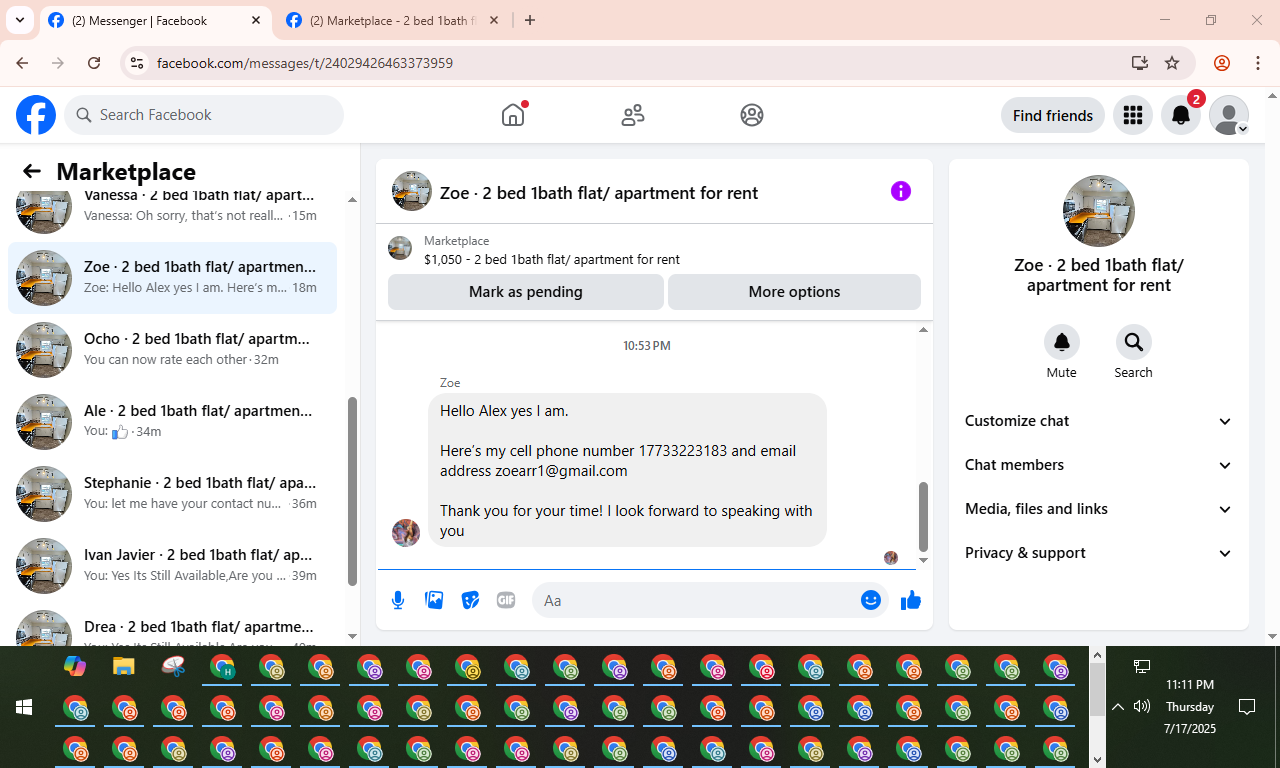Viewport: 1280px width, 768px height.
Task: Open the listing thumbnail in right panel
Action: coord(1099,211)
